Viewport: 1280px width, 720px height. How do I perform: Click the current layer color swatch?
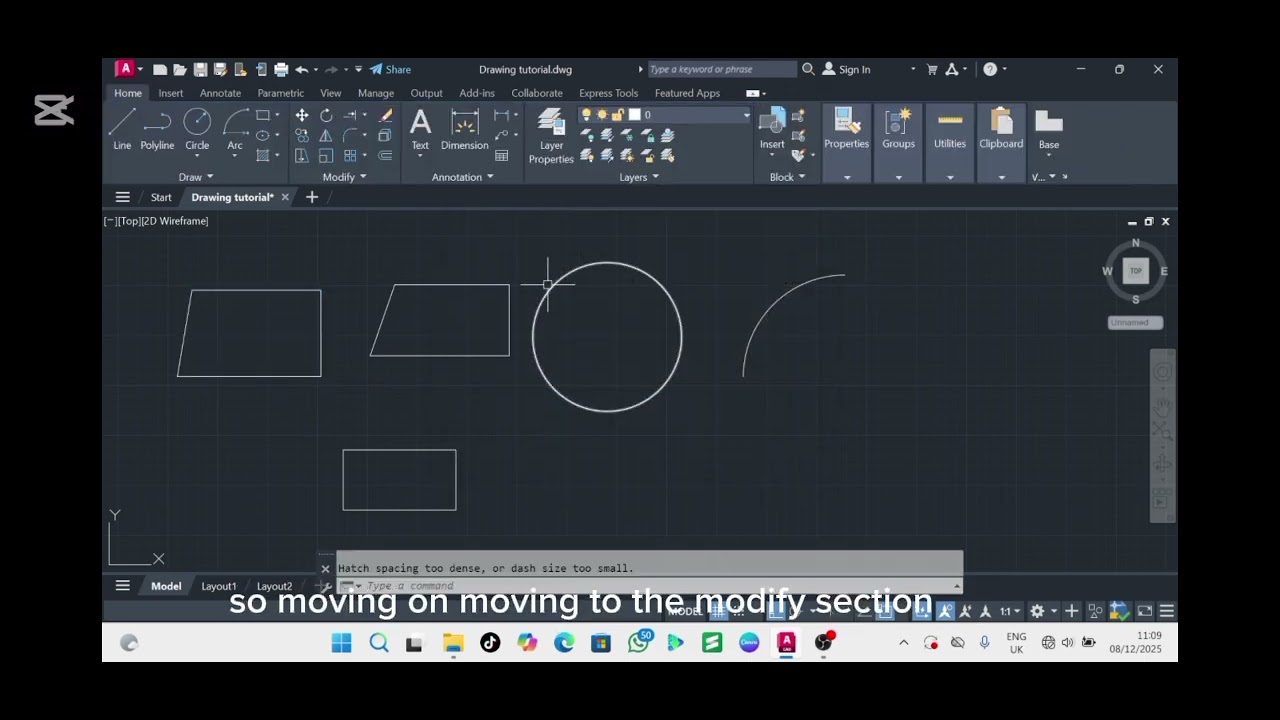634,115
